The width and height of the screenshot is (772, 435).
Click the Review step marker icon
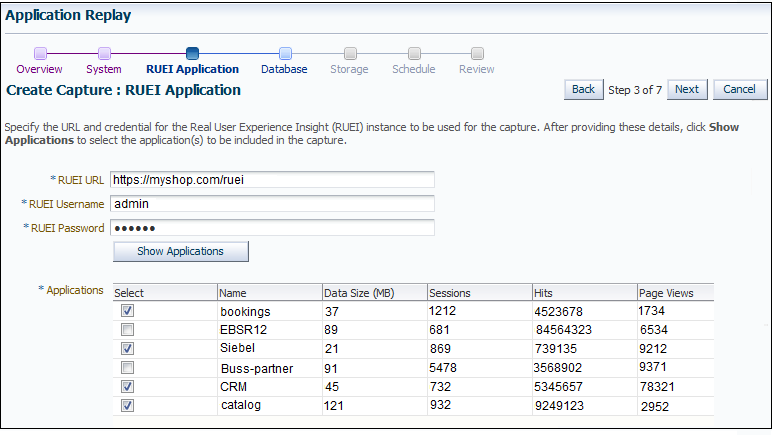[x=478, y=53]
